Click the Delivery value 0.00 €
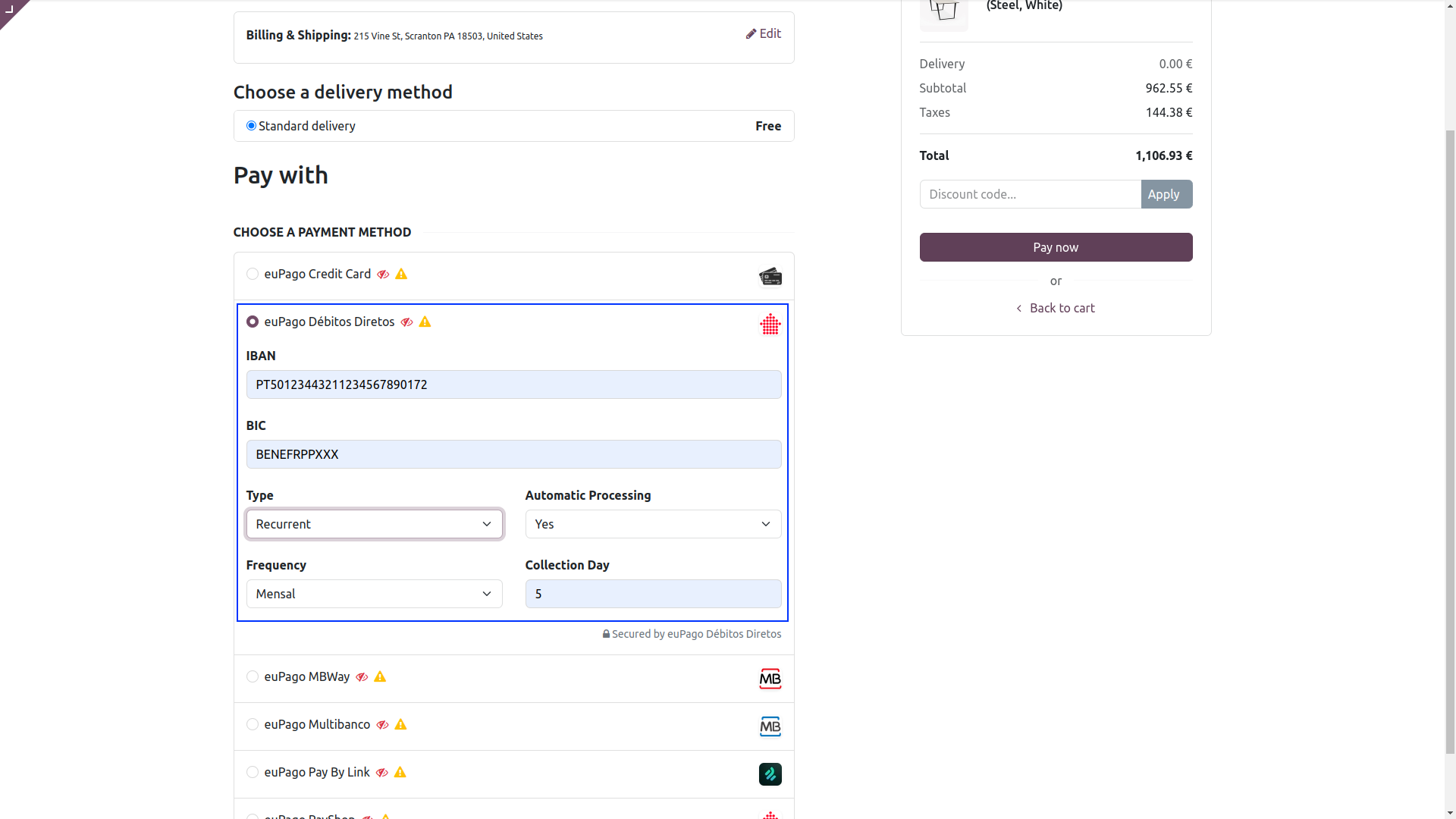The image size is (1456, 819). [1175, 64]
